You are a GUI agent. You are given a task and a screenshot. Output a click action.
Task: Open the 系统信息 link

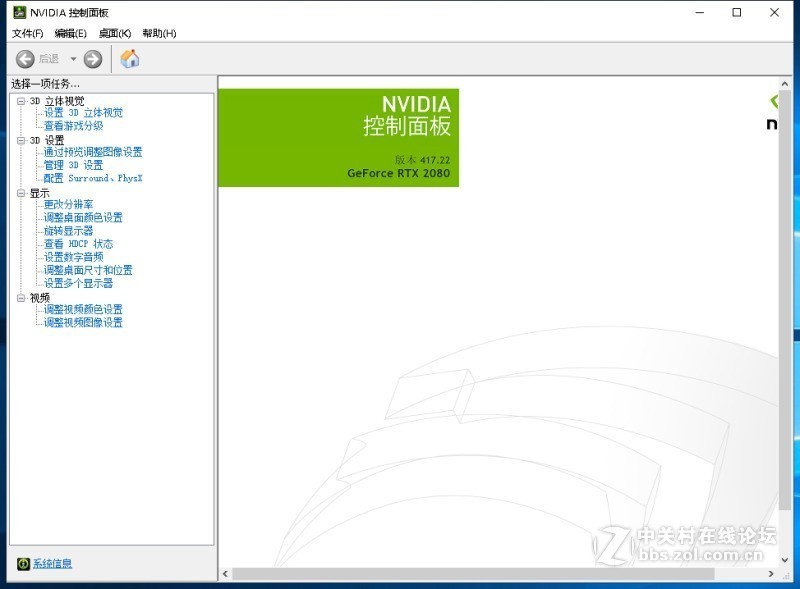(53, 563)
